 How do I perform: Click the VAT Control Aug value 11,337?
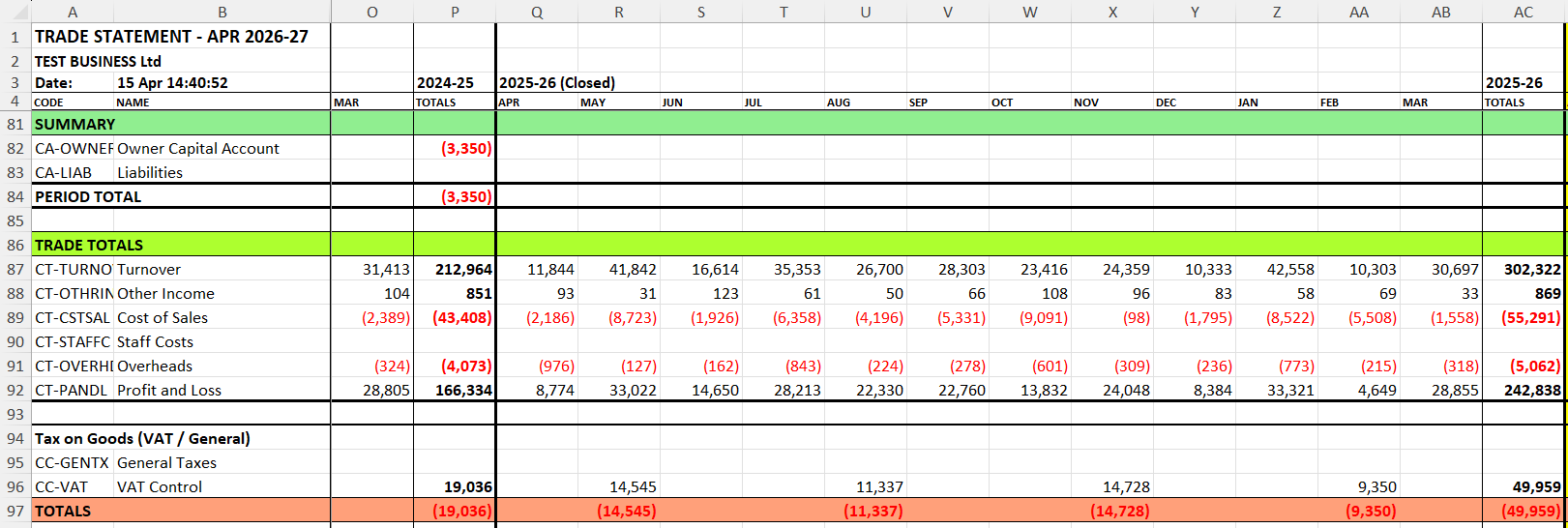(879, 486)
